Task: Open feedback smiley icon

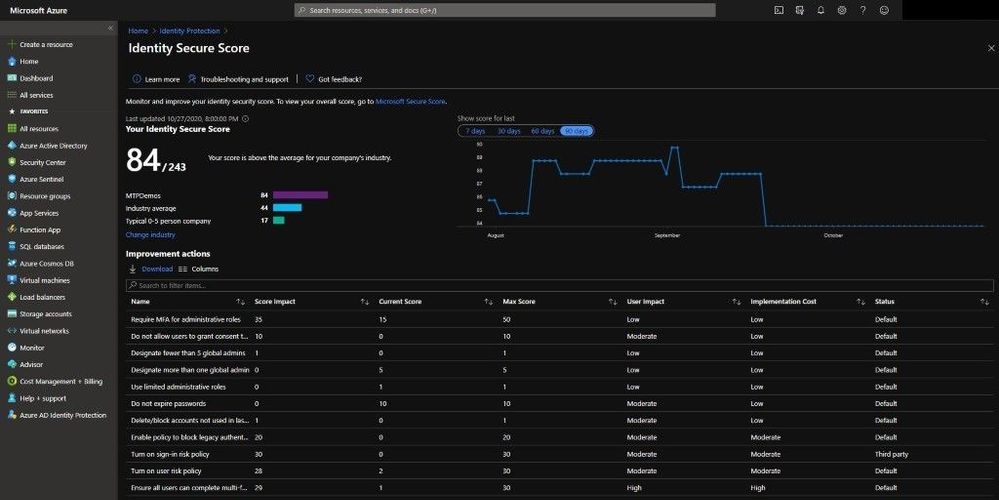Action: (x=884, y=10)
